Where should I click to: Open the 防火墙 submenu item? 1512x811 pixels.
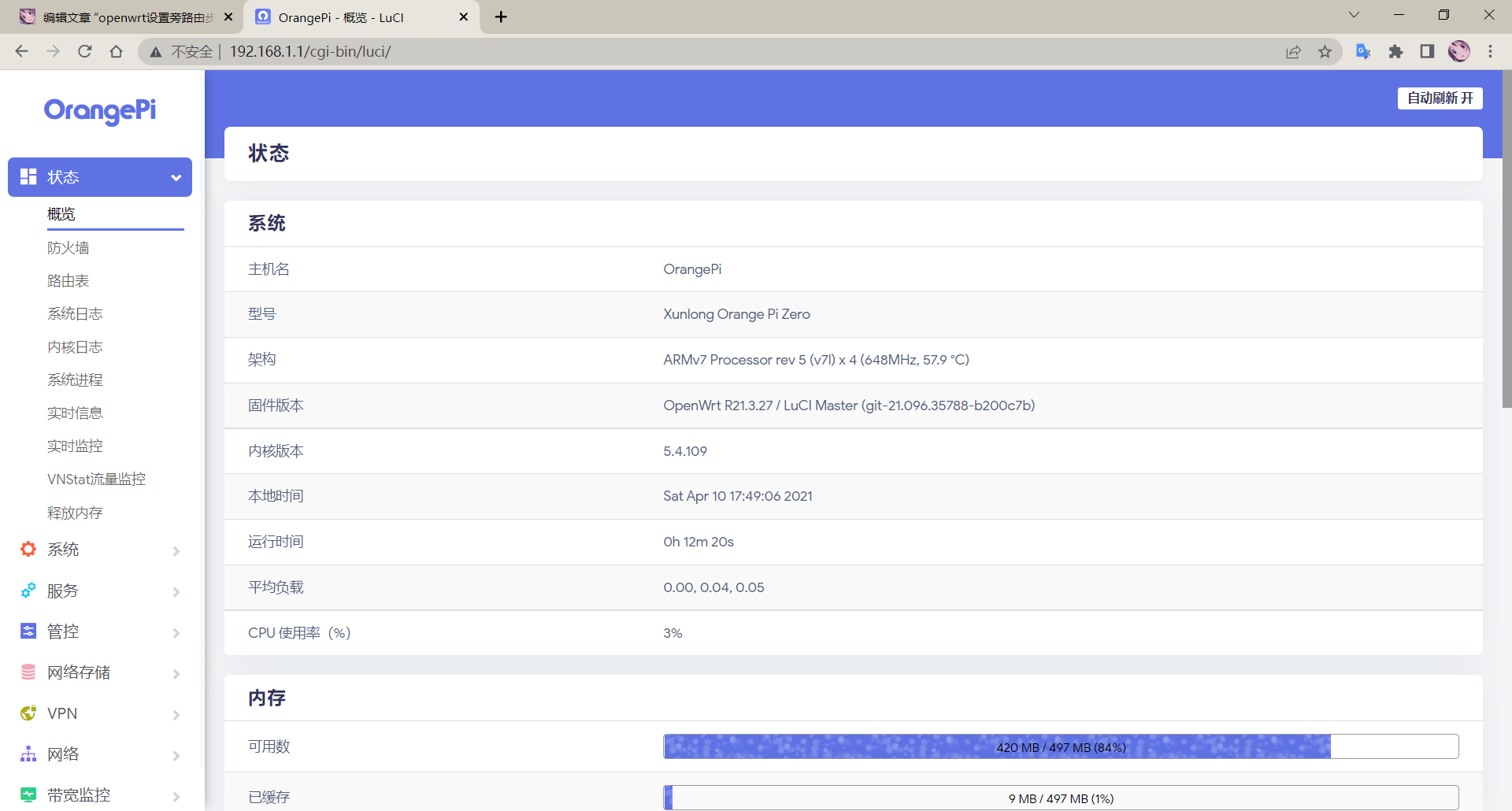[x=69, y=248]
